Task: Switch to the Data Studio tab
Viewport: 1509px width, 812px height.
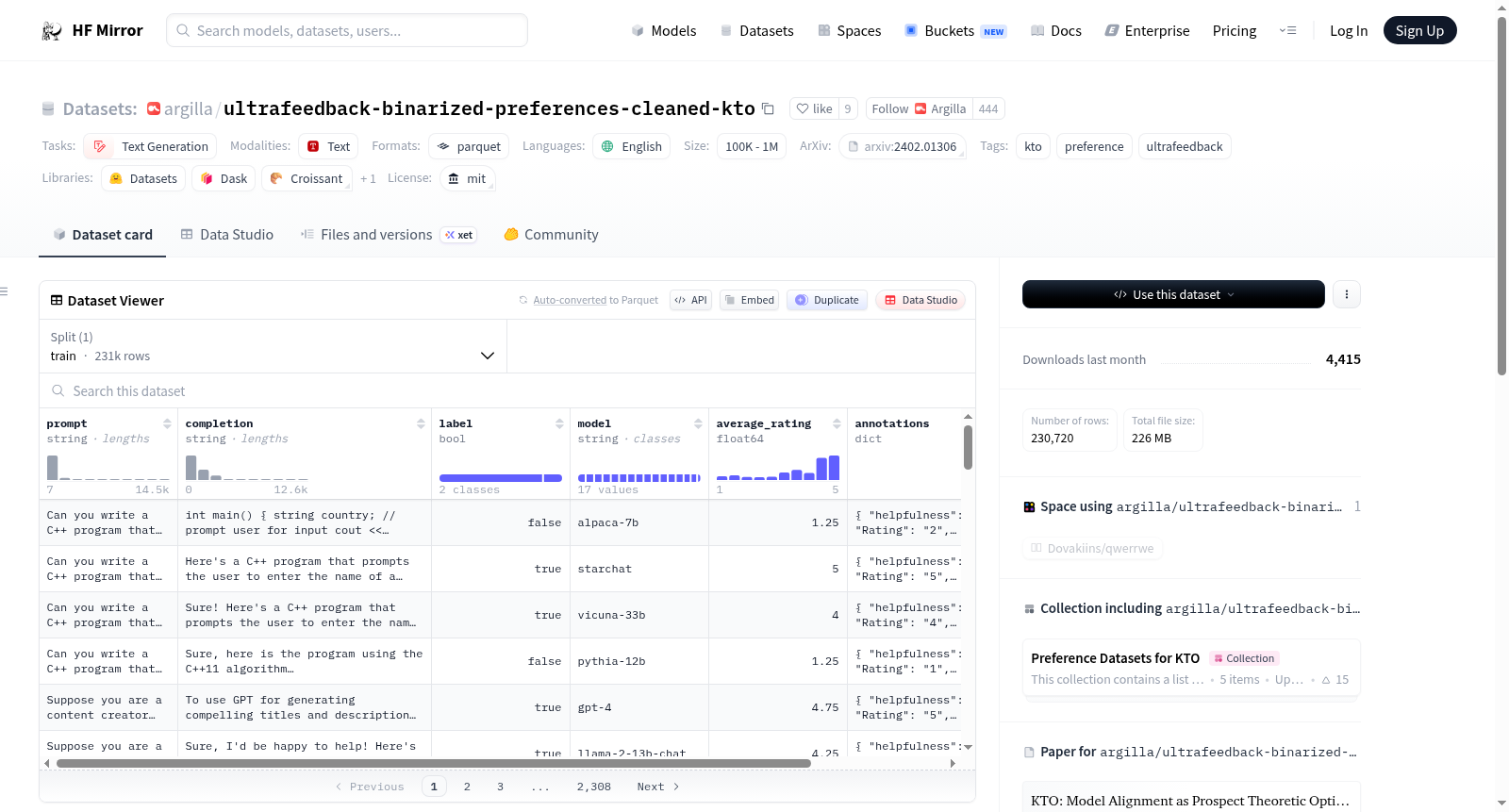Action: (227, 235)
